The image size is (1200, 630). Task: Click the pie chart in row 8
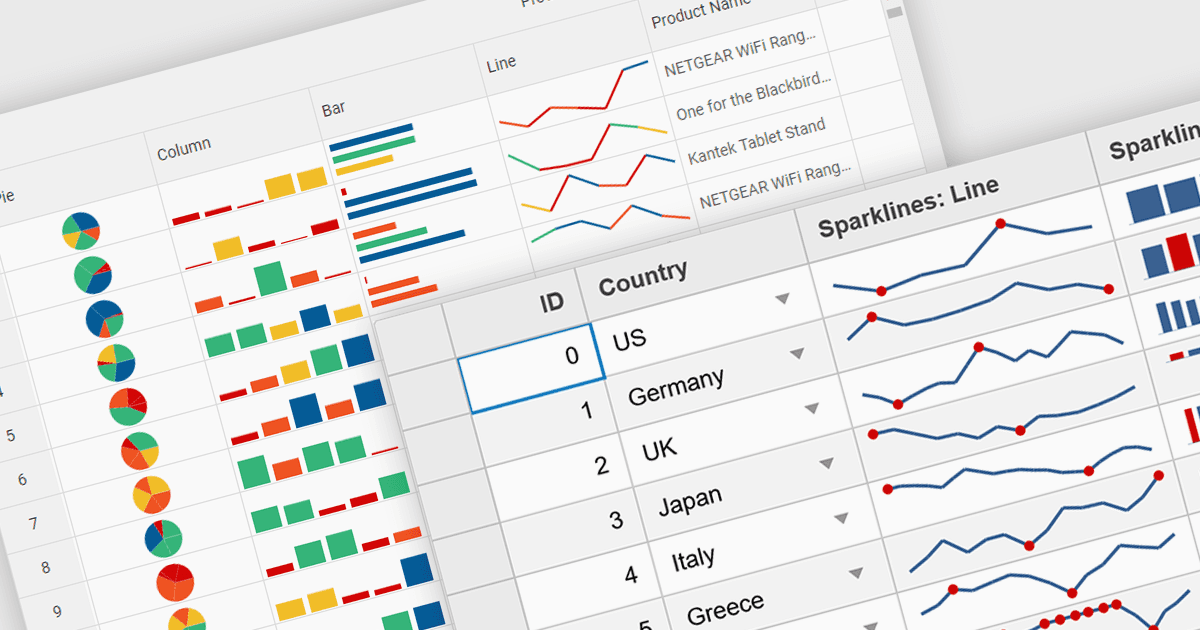point(163,538)
